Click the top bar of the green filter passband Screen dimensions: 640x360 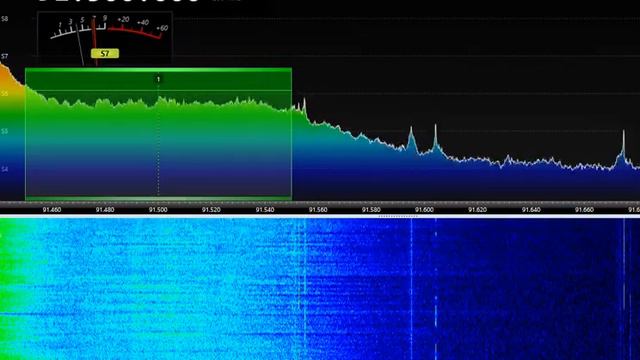158,71
